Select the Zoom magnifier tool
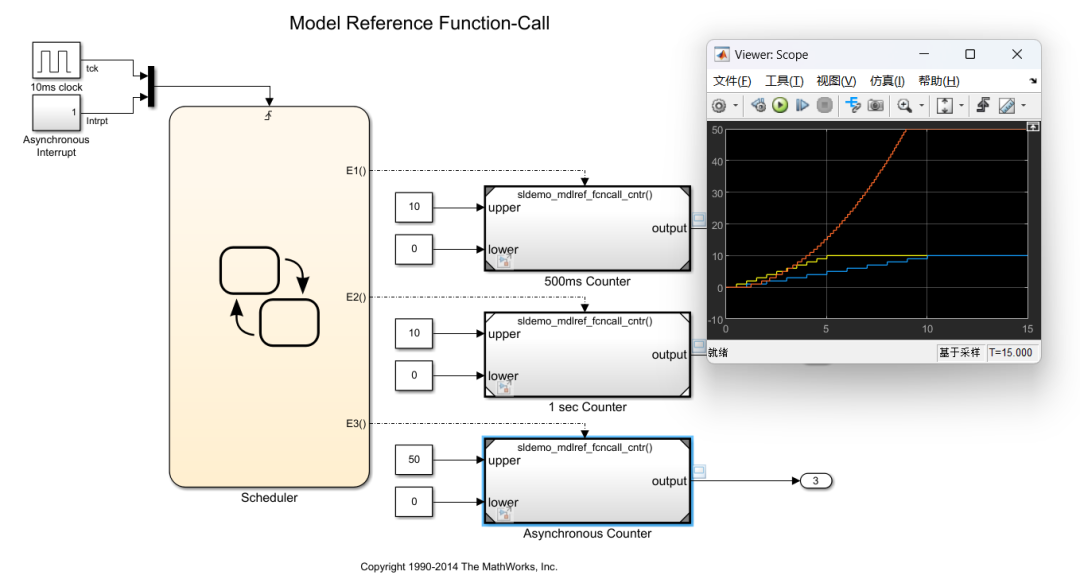Image resolution: width=1080 pixels, height=579 pixels. (x=904, y=105)
